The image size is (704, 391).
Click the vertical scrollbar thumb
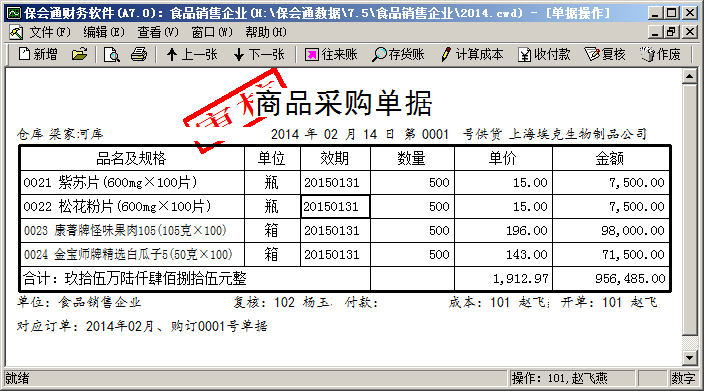click(x=689, y=210)
